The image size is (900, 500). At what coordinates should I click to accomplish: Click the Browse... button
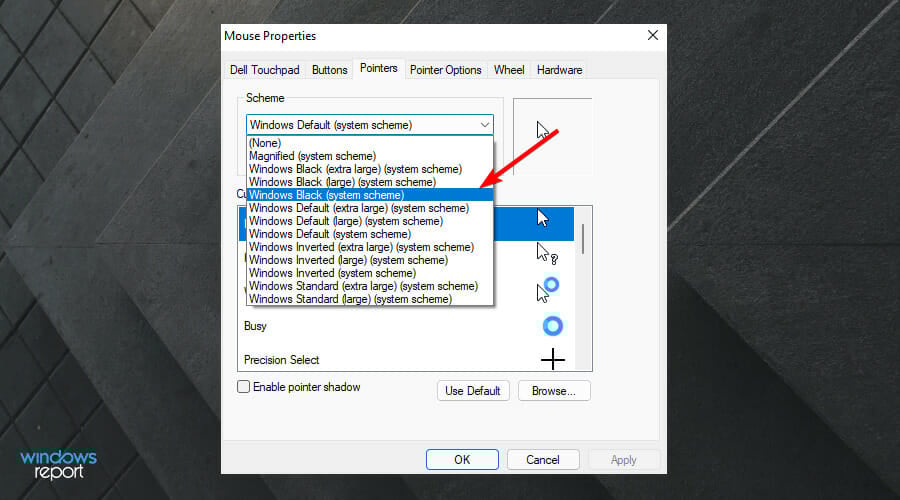click(554, 391)
